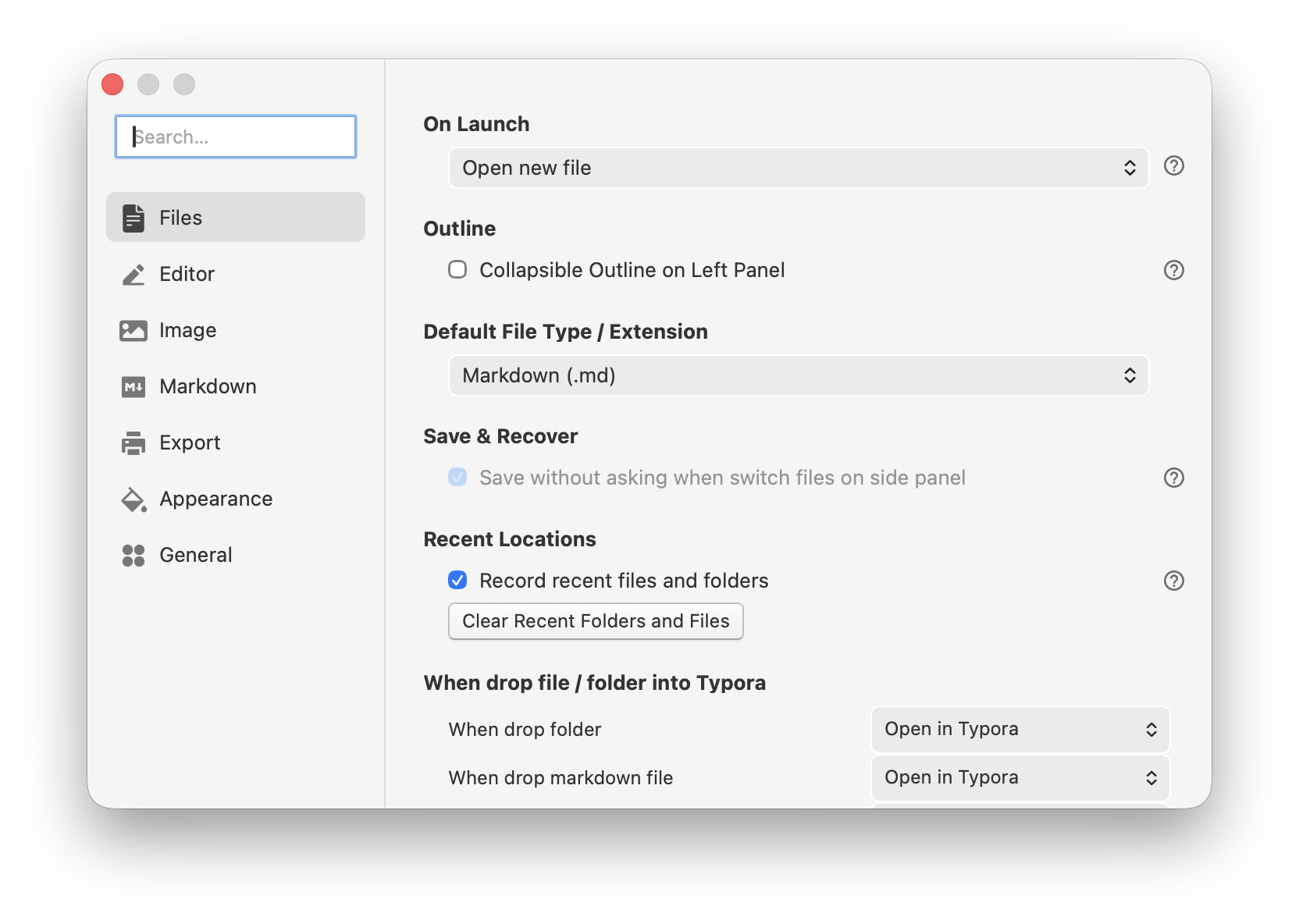Select the Markdown icon in sidebar
The height and width of the screenshot is (924, 1299).
[x=133, y=386]
